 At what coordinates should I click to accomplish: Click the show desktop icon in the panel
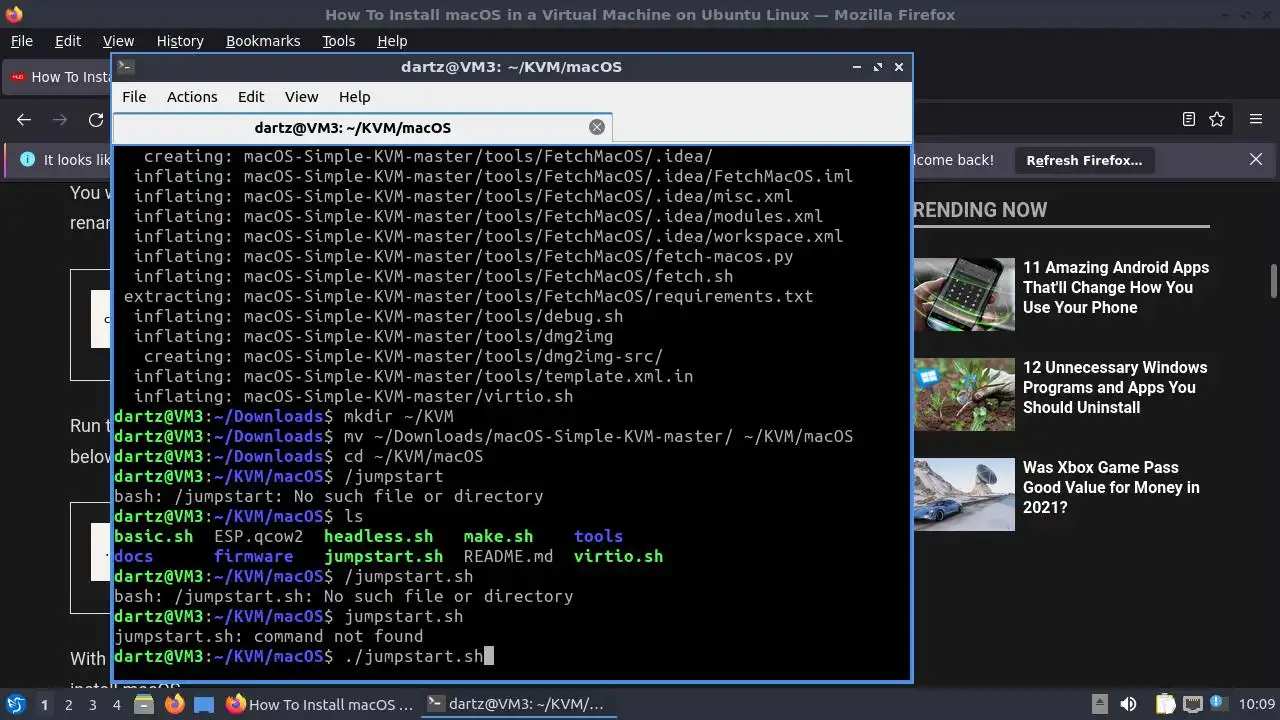click(204, 704)
